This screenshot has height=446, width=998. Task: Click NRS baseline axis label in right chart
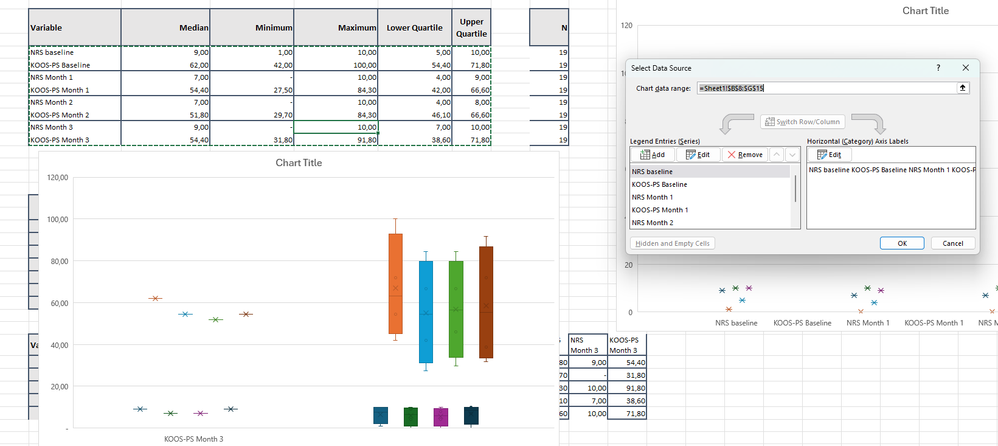point(736,323)
